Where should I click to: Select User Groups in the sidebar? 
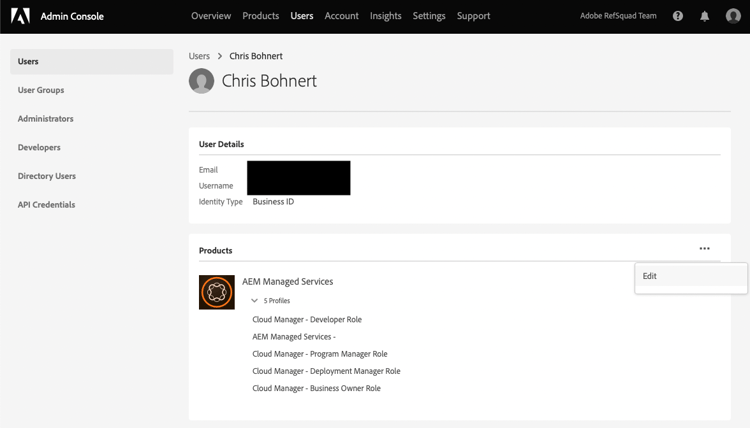point(41,90)
